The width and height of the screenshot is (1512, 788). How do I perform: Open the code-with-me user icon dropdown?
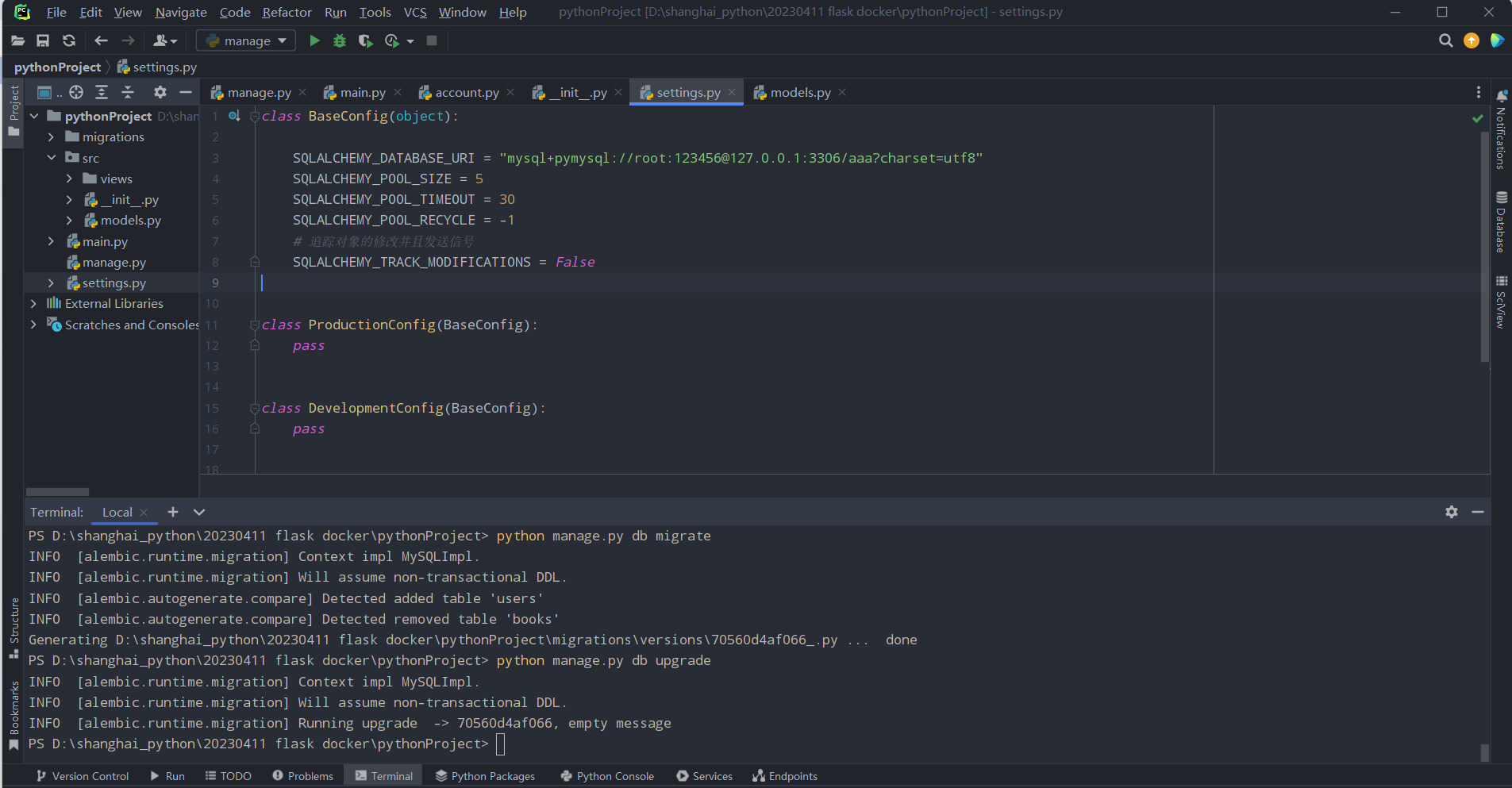(x=165, y=40)
